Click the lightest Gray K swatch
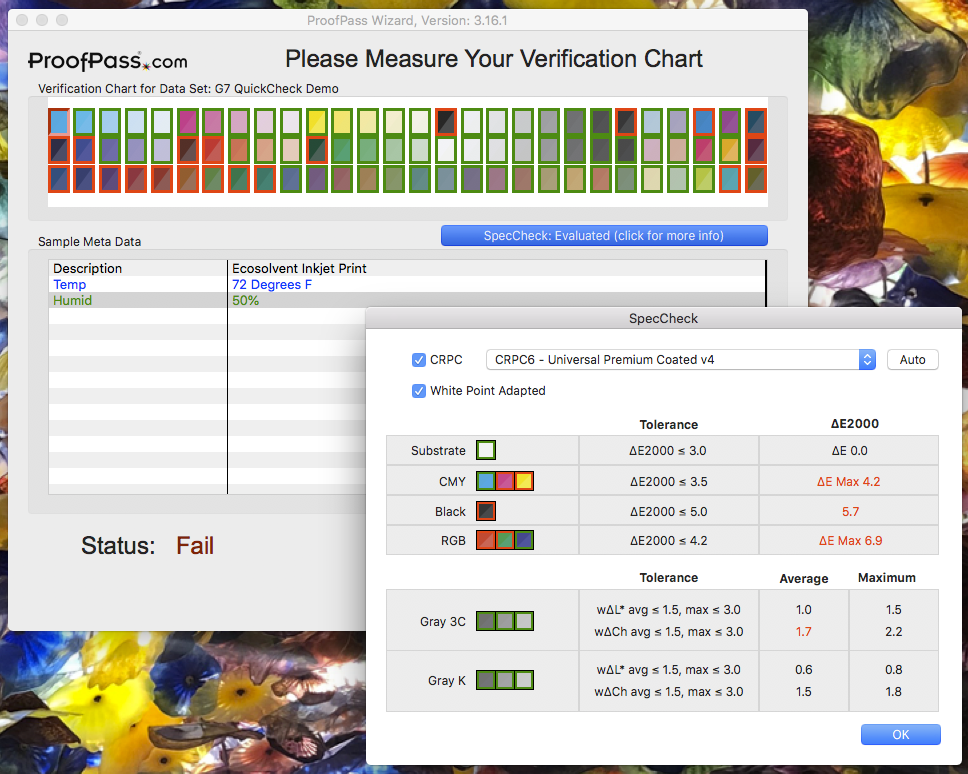968x774 pixels. 524,680
